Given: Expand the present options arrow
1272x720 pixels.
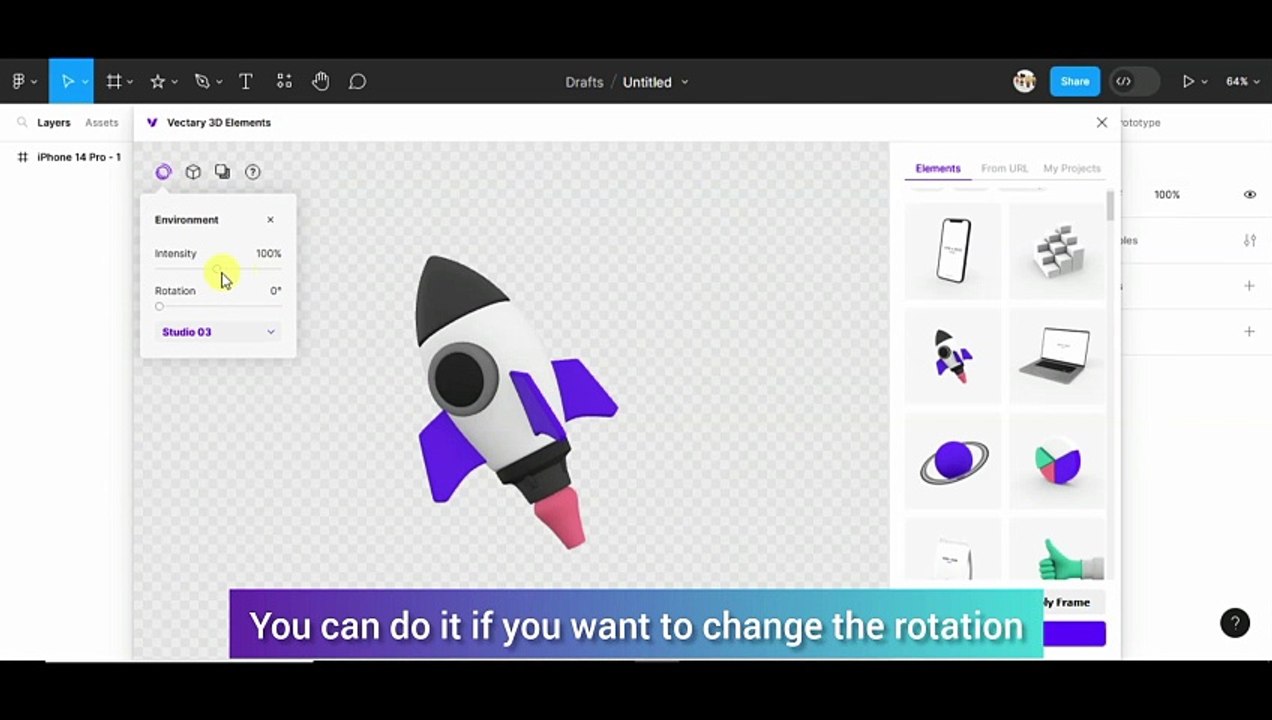Looking at the screenshot, I should click(x=1204, y=82).
